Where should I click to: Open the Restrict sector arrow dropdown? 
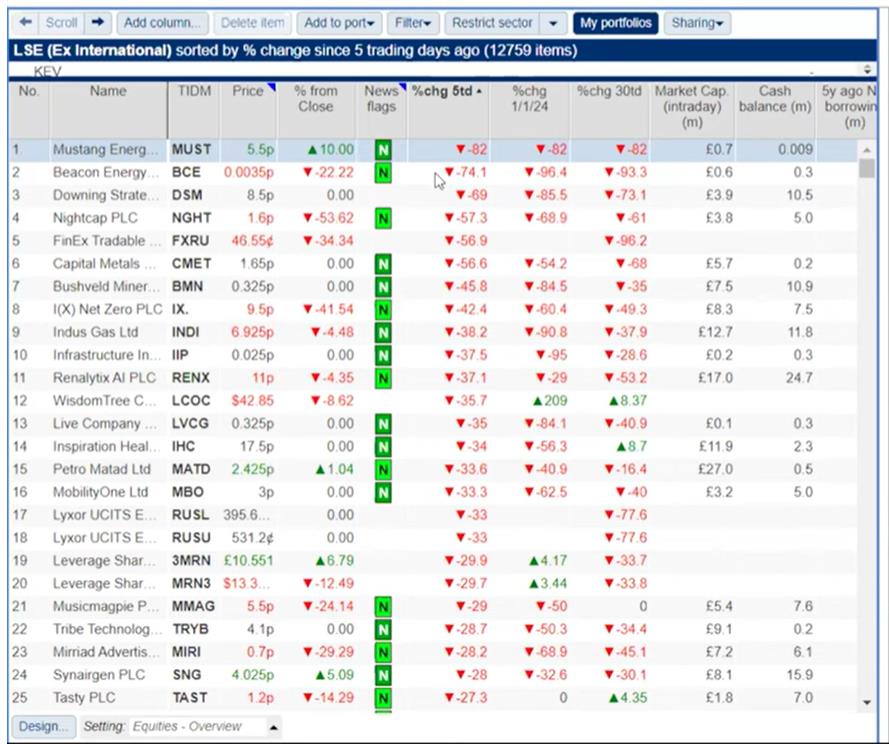click(x=553, y=23)
